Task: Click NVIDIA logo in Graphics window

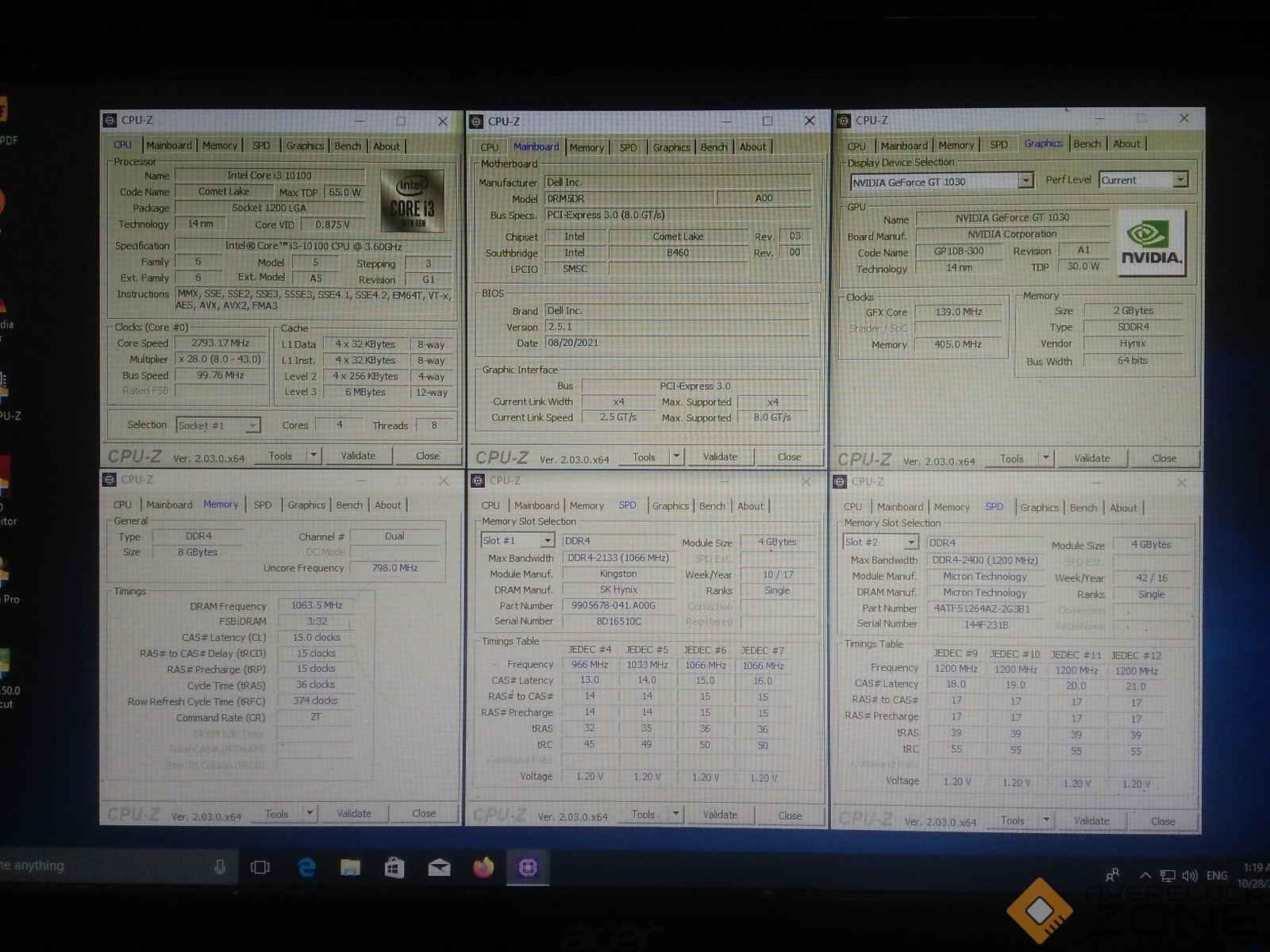Action: [1152, 243]
